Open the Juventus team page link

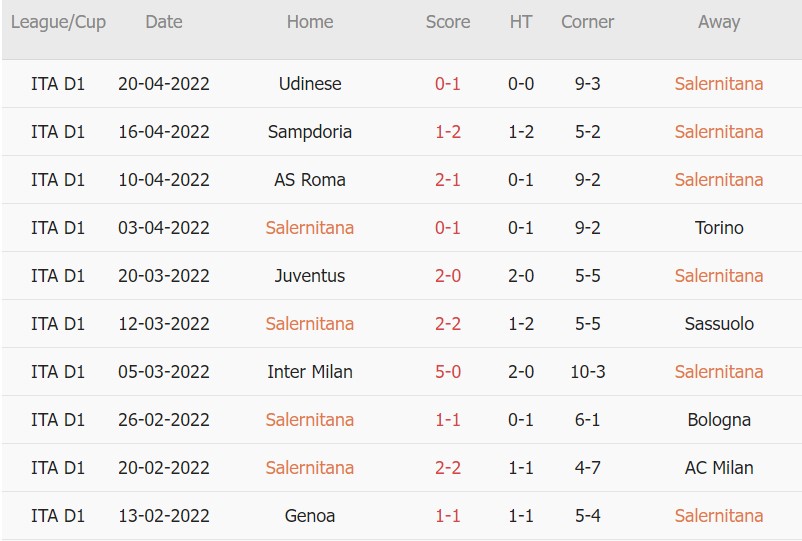(x=310, y=276)
